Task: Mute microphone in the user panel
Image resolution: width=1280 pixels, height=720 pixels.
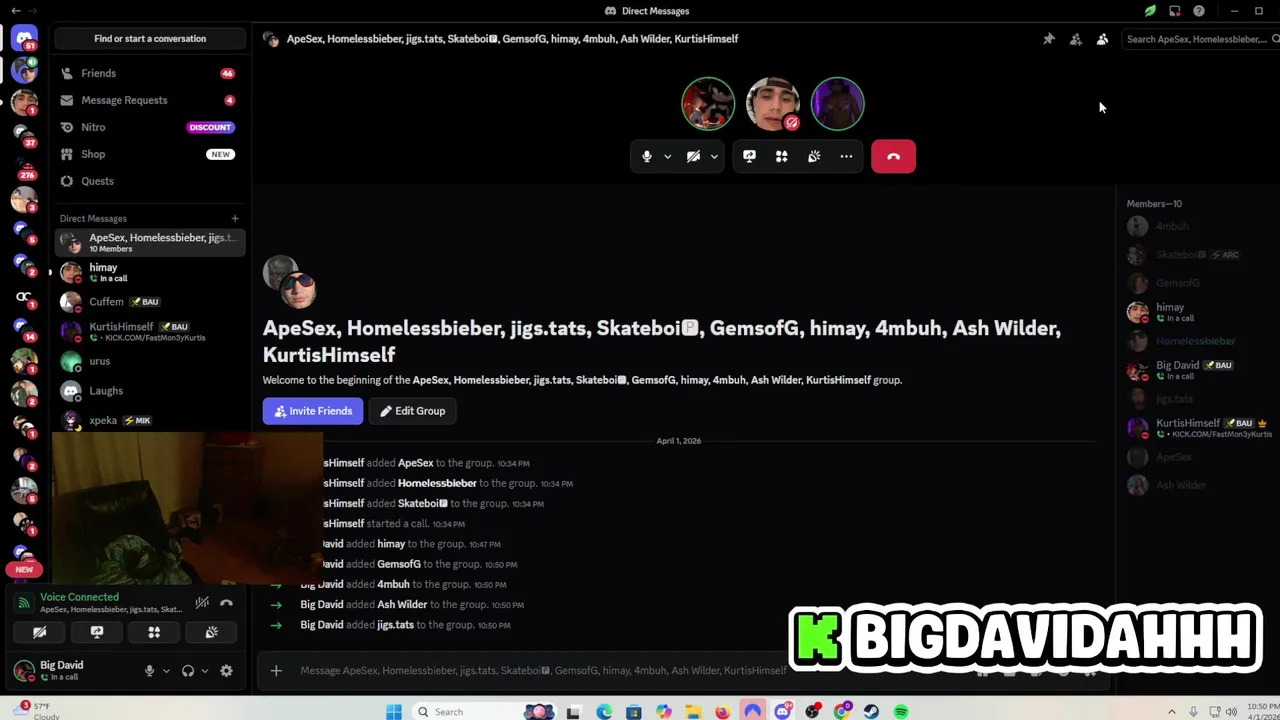Action: coord(149,671)
